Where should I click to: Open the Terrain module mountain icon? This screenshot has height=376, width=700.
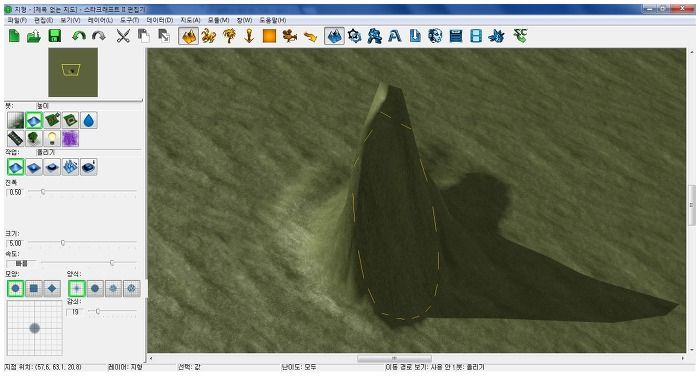[334, 36]
